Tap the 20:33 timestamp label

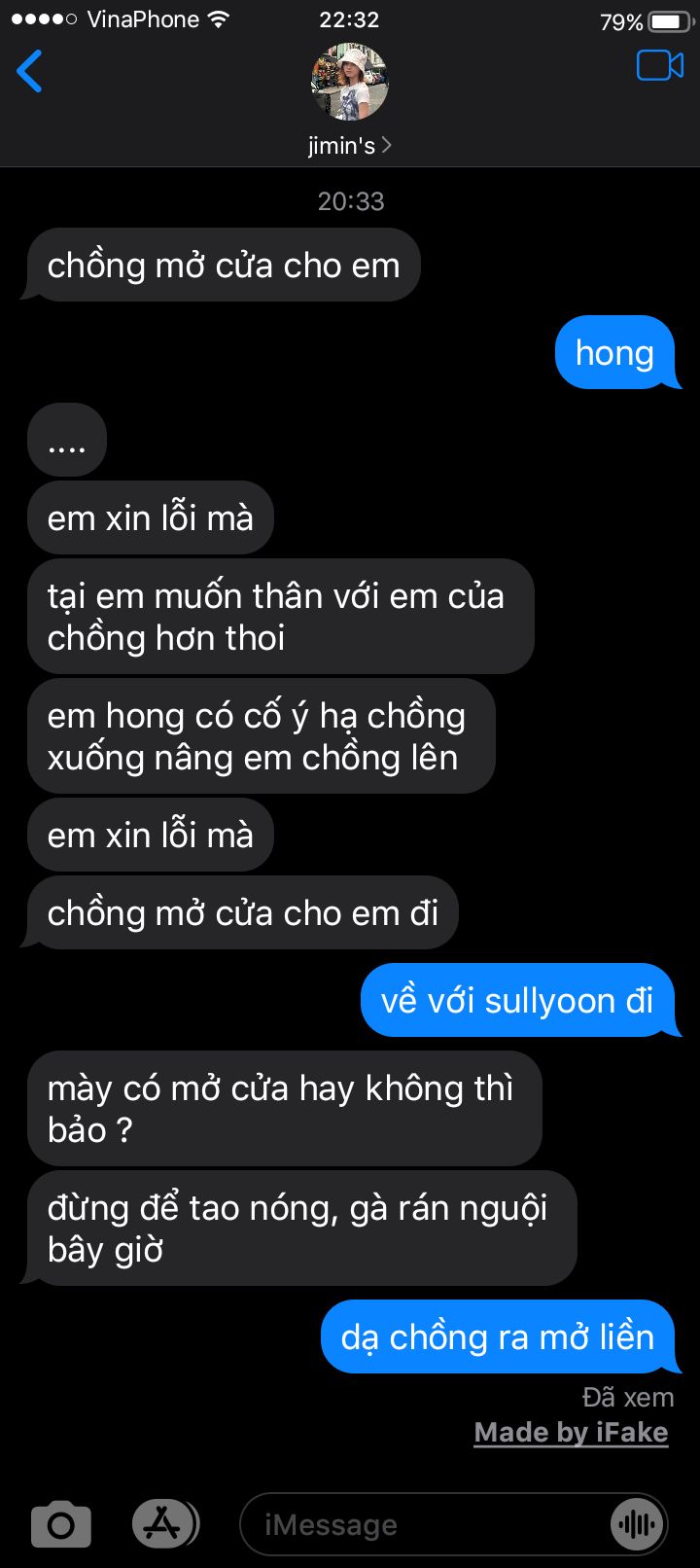351,201
